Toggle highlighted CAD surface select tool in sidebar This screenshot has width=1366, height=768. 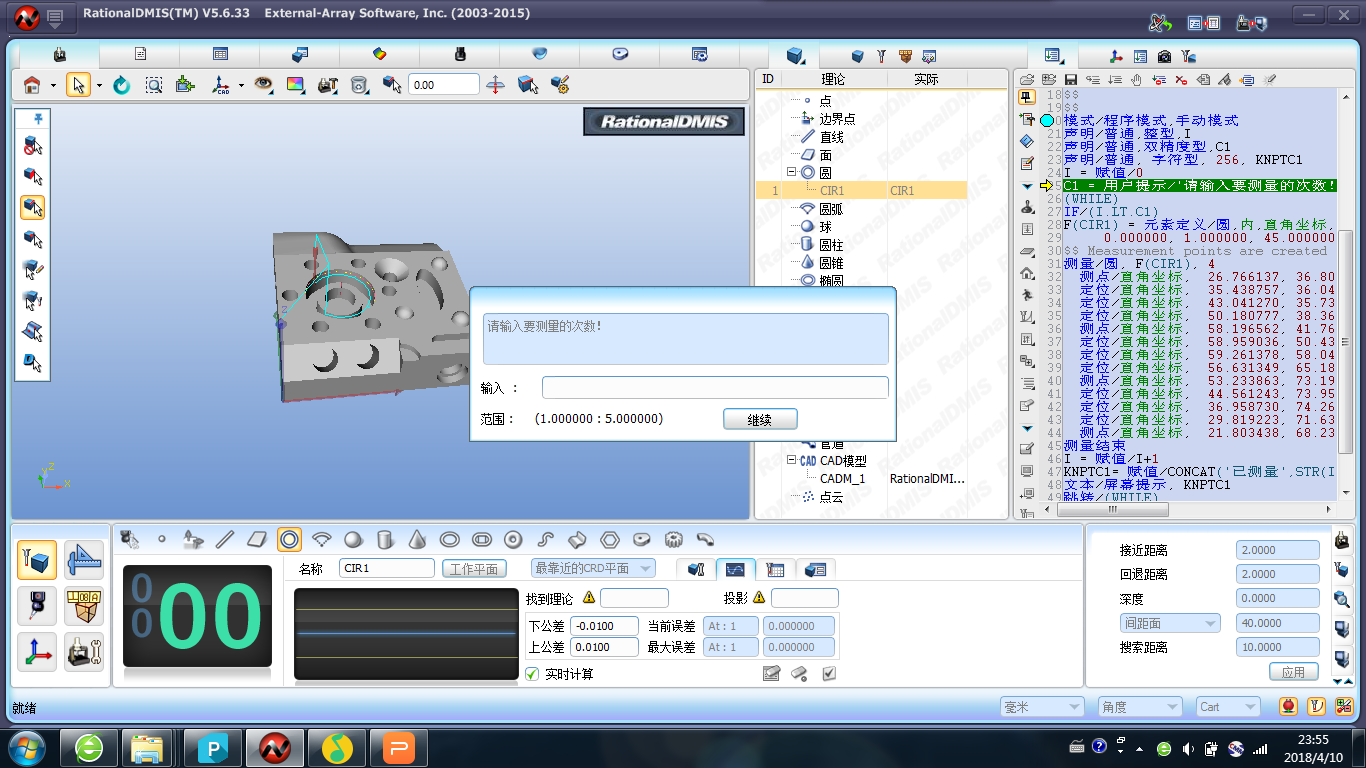point(33,207)
